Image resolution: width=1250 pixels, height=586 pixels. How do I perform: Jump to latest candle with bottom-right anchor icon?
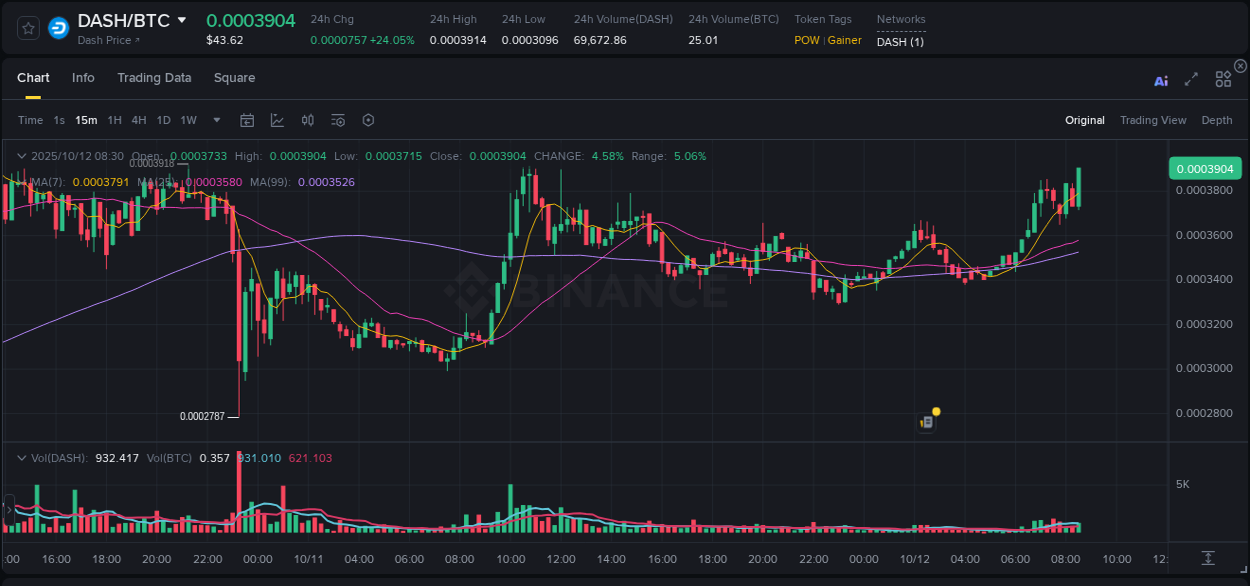point(1207,559)
